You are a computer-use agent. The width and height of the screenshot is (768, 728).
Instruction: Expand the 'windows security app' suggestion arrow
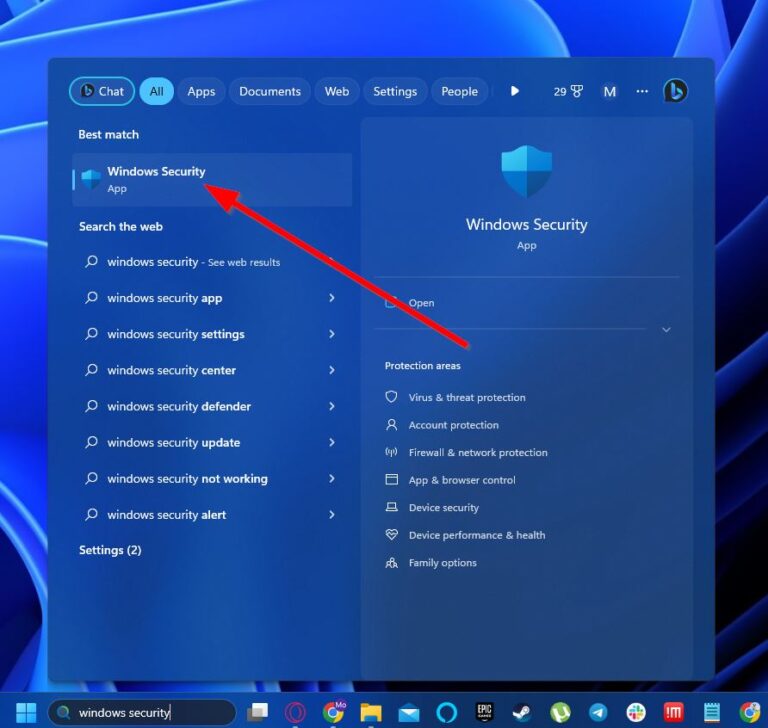[x=331, y=298]
